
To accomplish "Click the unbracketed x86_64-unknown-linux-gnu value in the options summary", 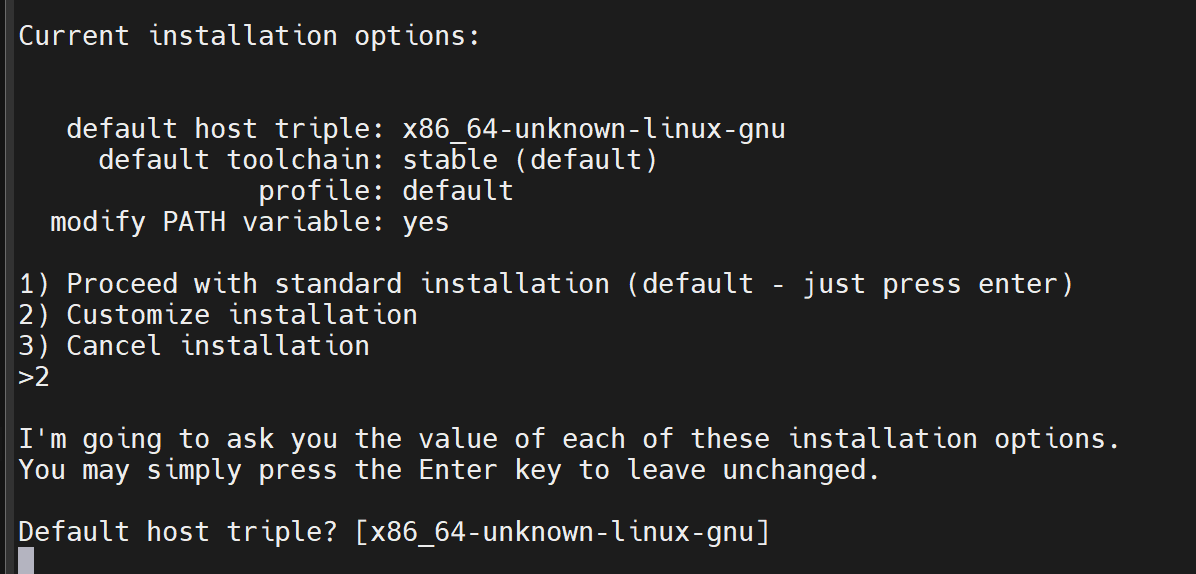I will click(594, 129).
